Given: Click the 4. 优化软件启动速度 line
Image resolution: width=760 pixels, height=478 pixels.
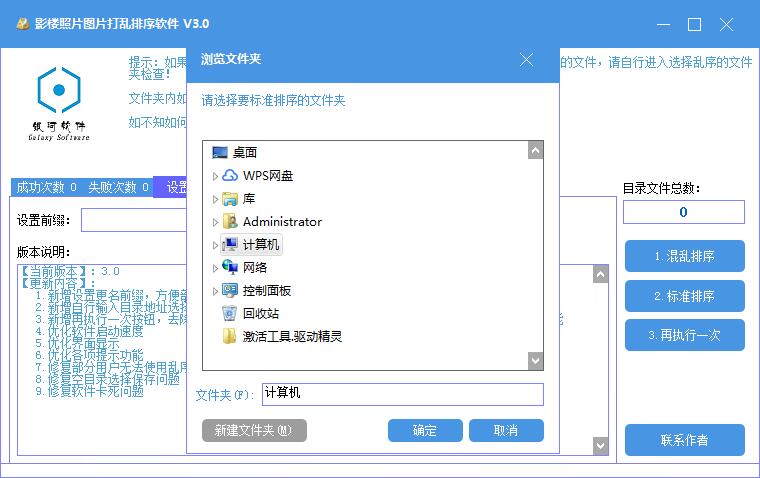Looking at the screenshot, I should pyautogui.click(x=89, y=332).
